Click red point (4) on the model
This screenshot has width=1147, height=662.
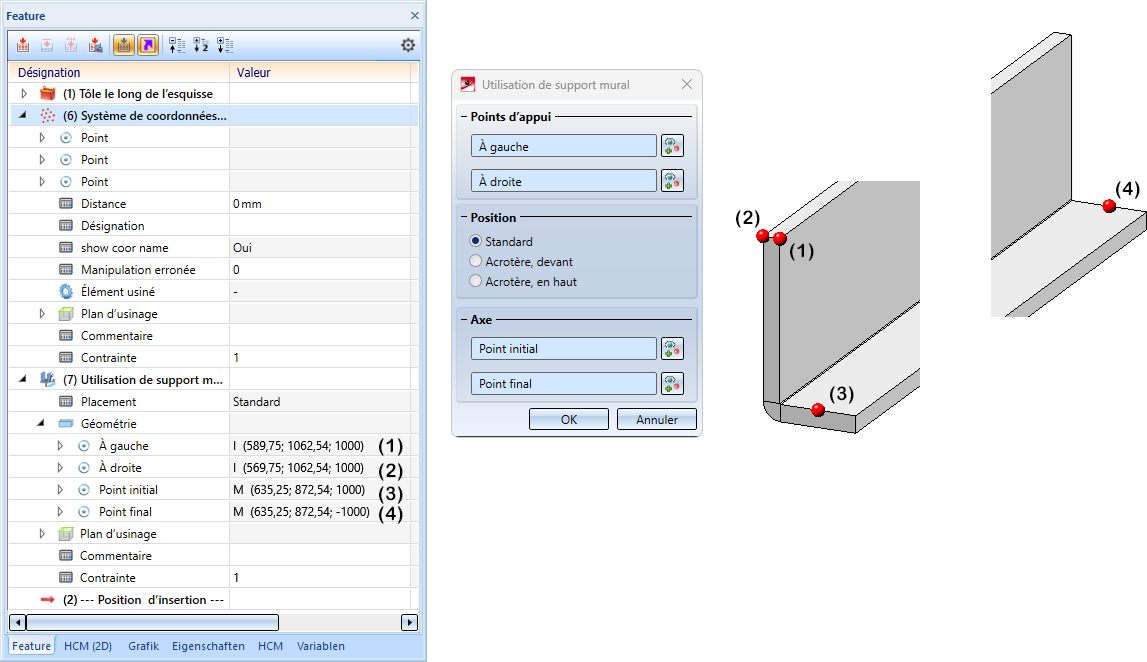[1109, 206]
